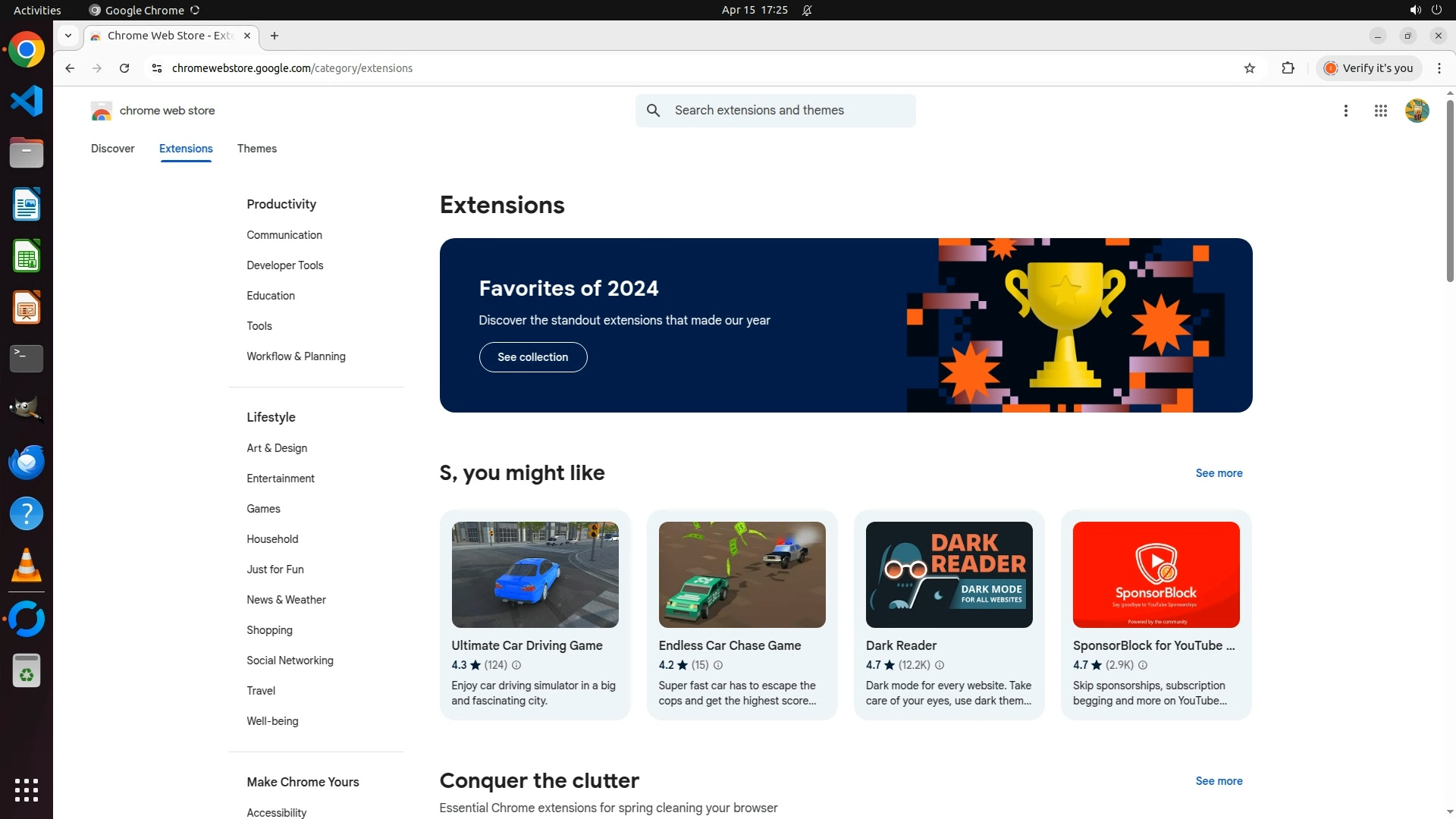Open the Extensions puzzle icon
1456x819 pixels.
pos(1288,68)
